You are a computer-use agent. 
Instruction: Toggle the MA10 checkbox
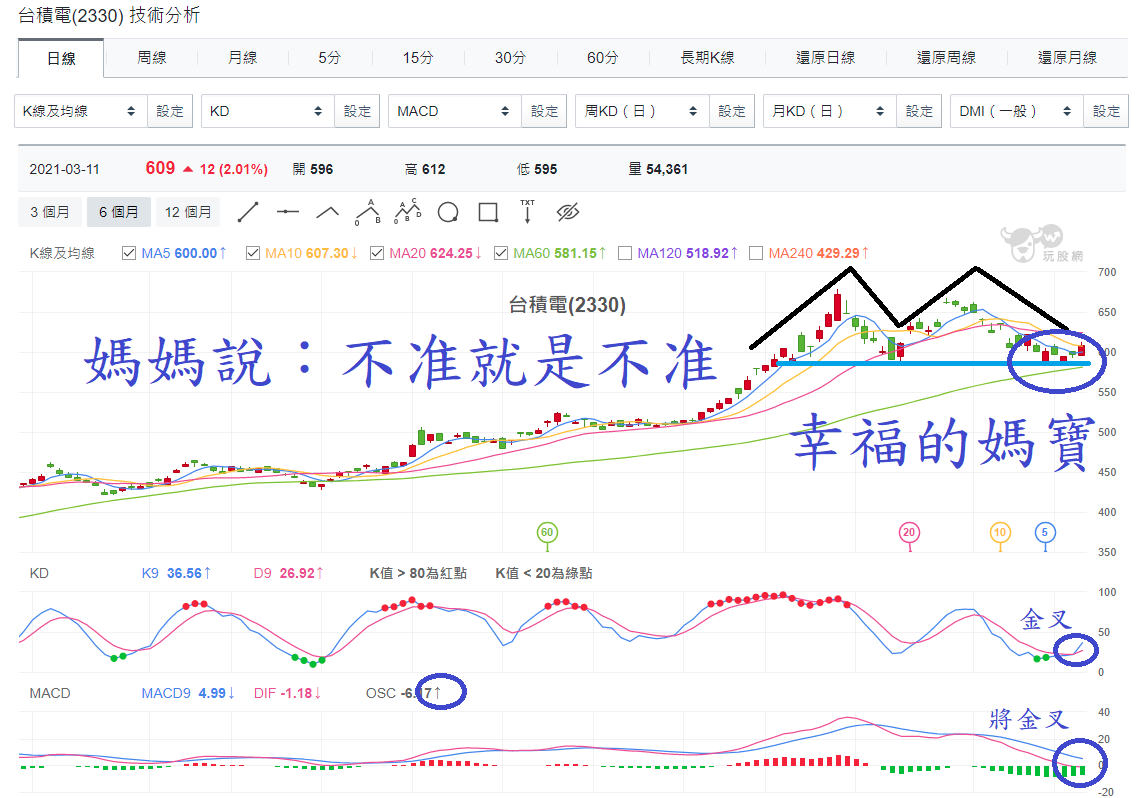point(253,253)
